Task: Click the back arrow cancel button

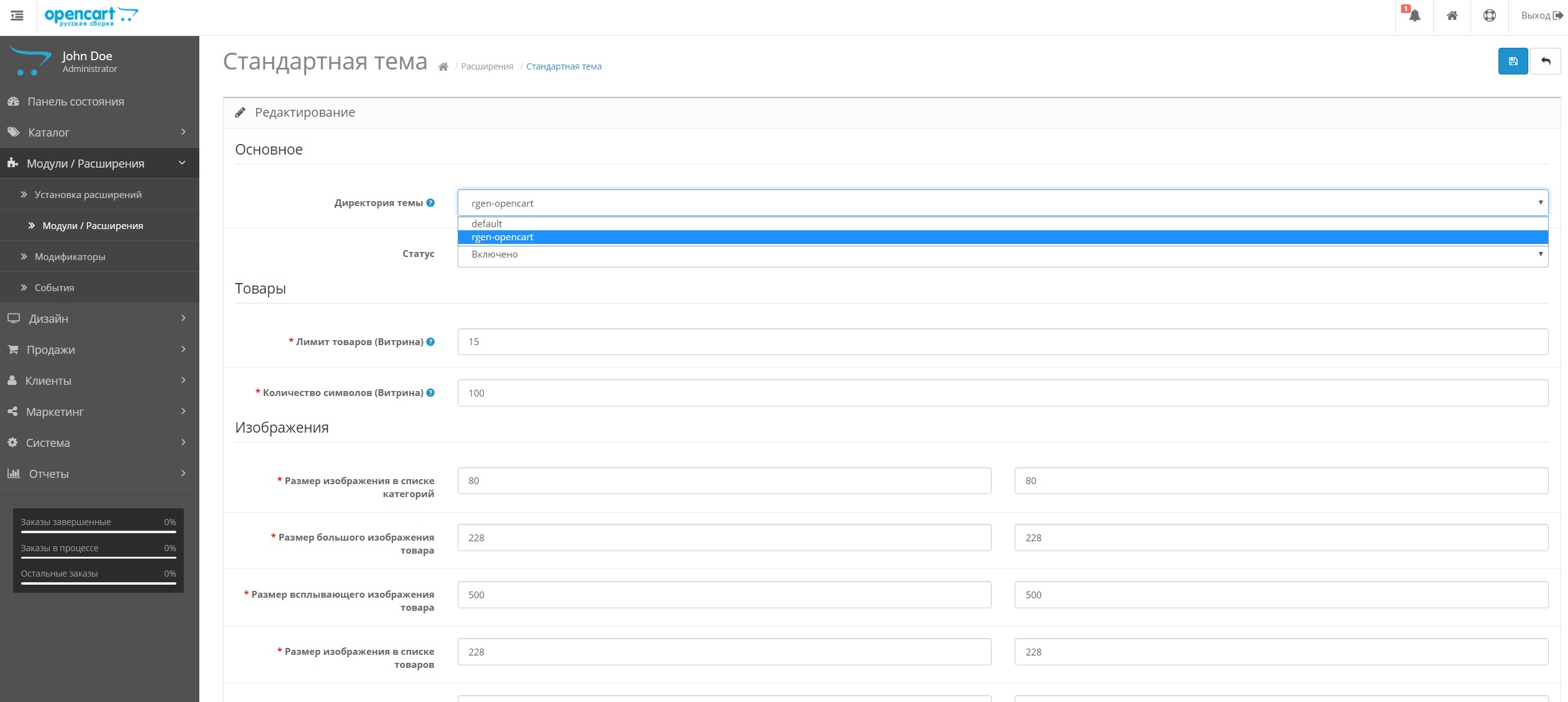Action: 1546,61
